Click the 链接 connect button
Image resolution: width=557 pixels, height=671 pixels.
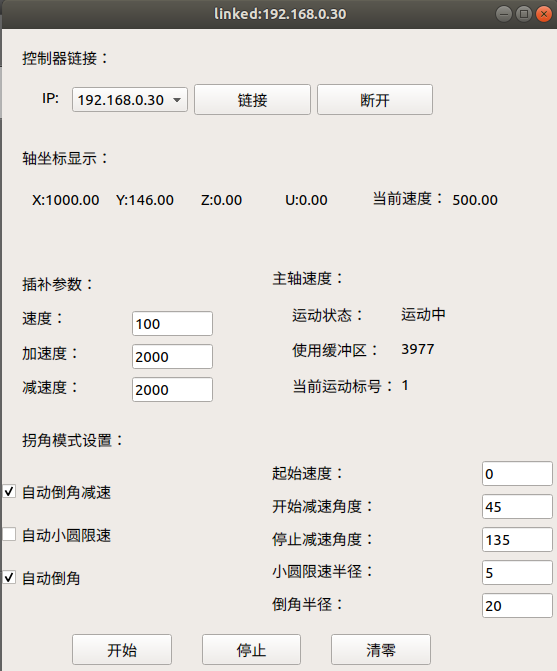coord(252,100)
